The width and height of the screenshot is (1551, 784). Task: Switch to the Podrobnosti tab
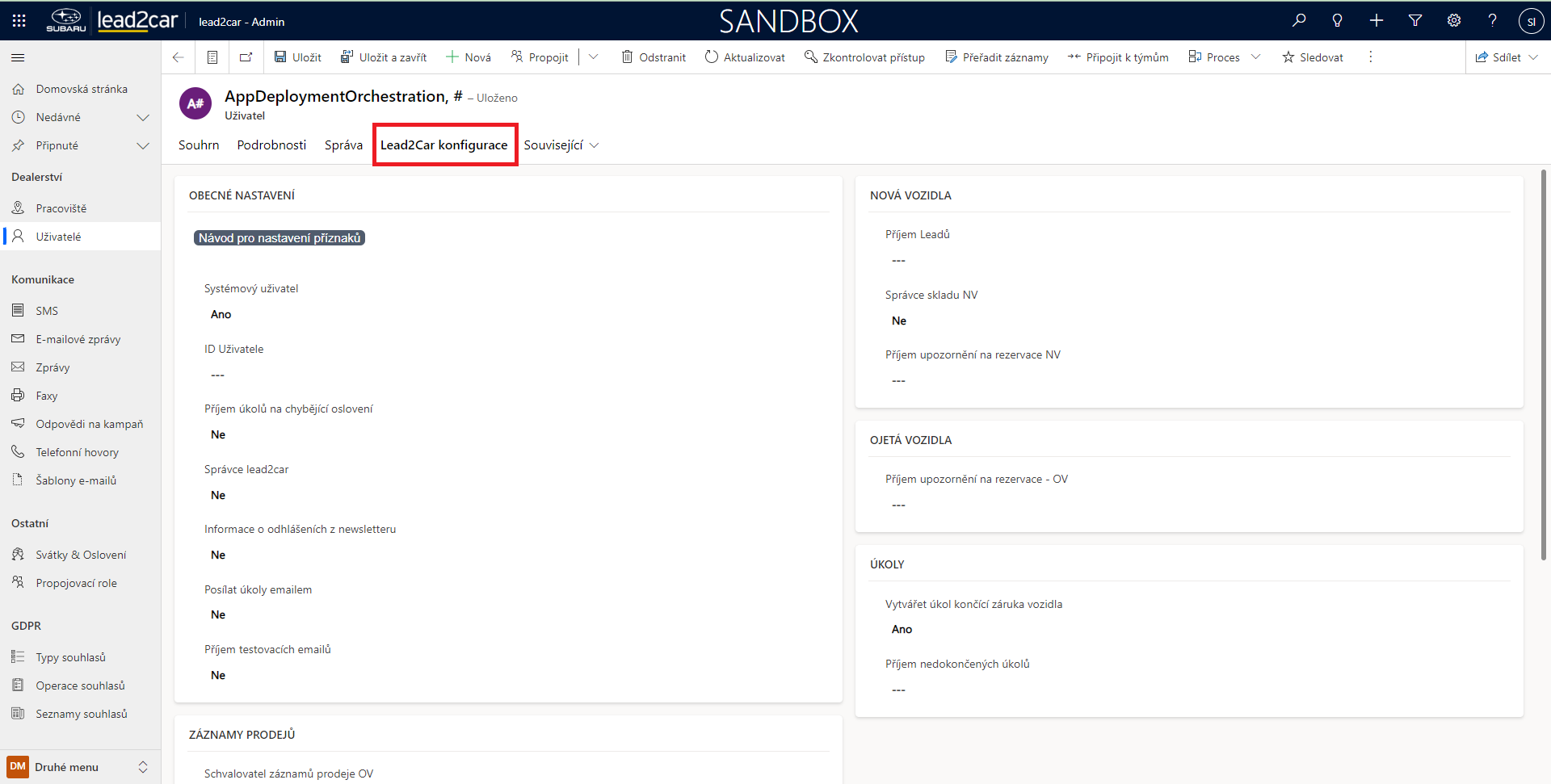pos(271,145)
